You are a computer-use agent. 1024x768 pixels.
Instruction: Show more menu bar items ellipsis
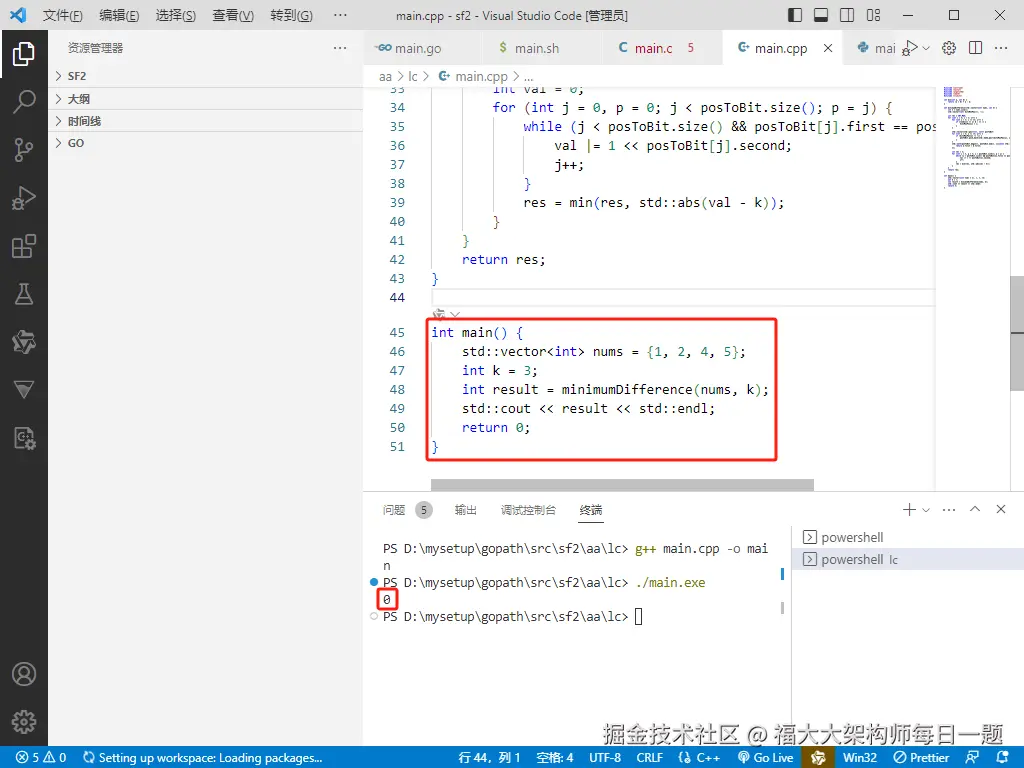point(340,15)
